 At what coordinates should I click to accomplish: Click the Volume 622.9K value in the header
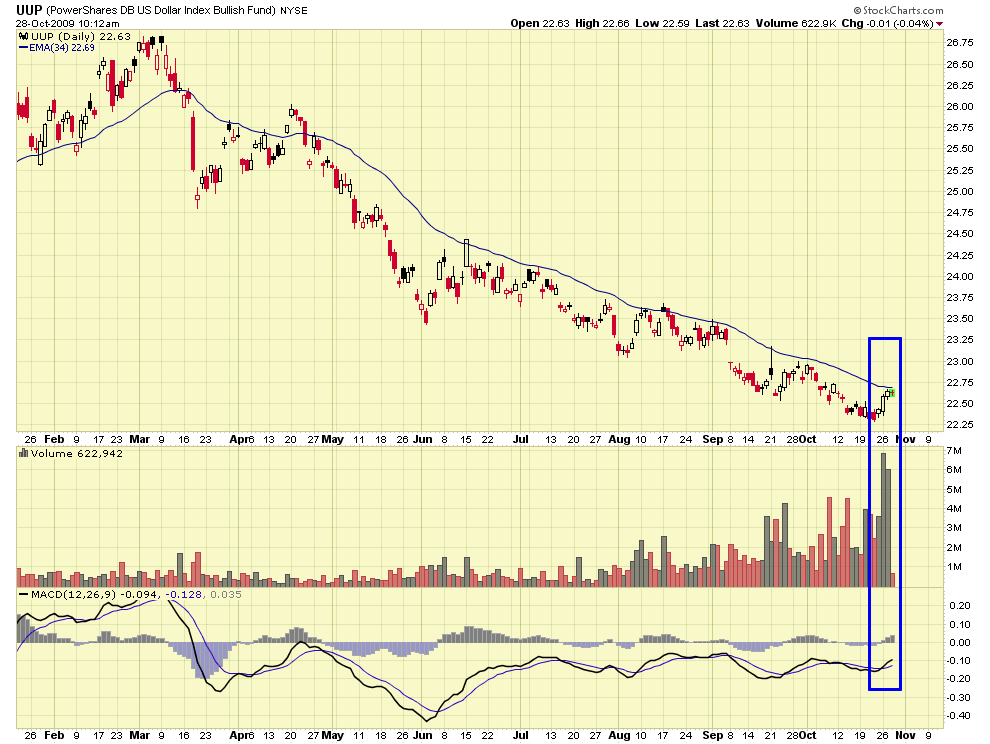796,23
